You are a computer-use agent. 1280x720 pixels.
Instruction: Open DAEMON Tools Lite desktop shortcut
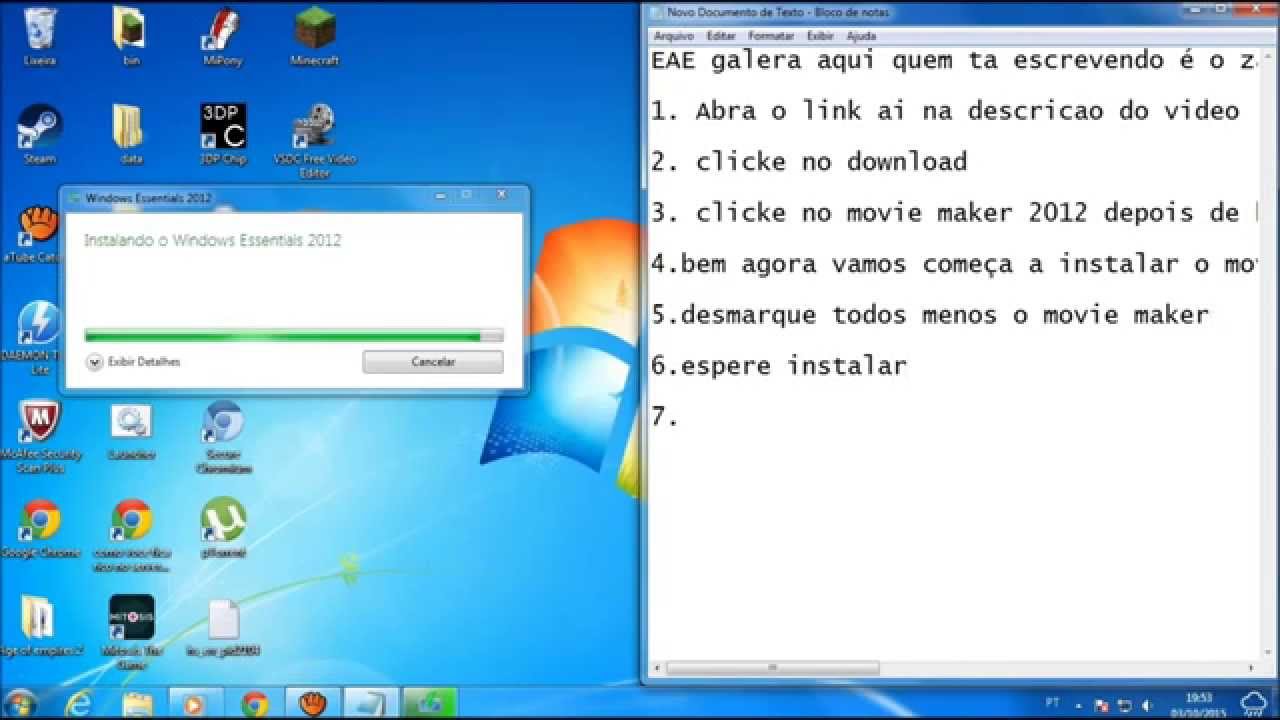coord(38,338)
